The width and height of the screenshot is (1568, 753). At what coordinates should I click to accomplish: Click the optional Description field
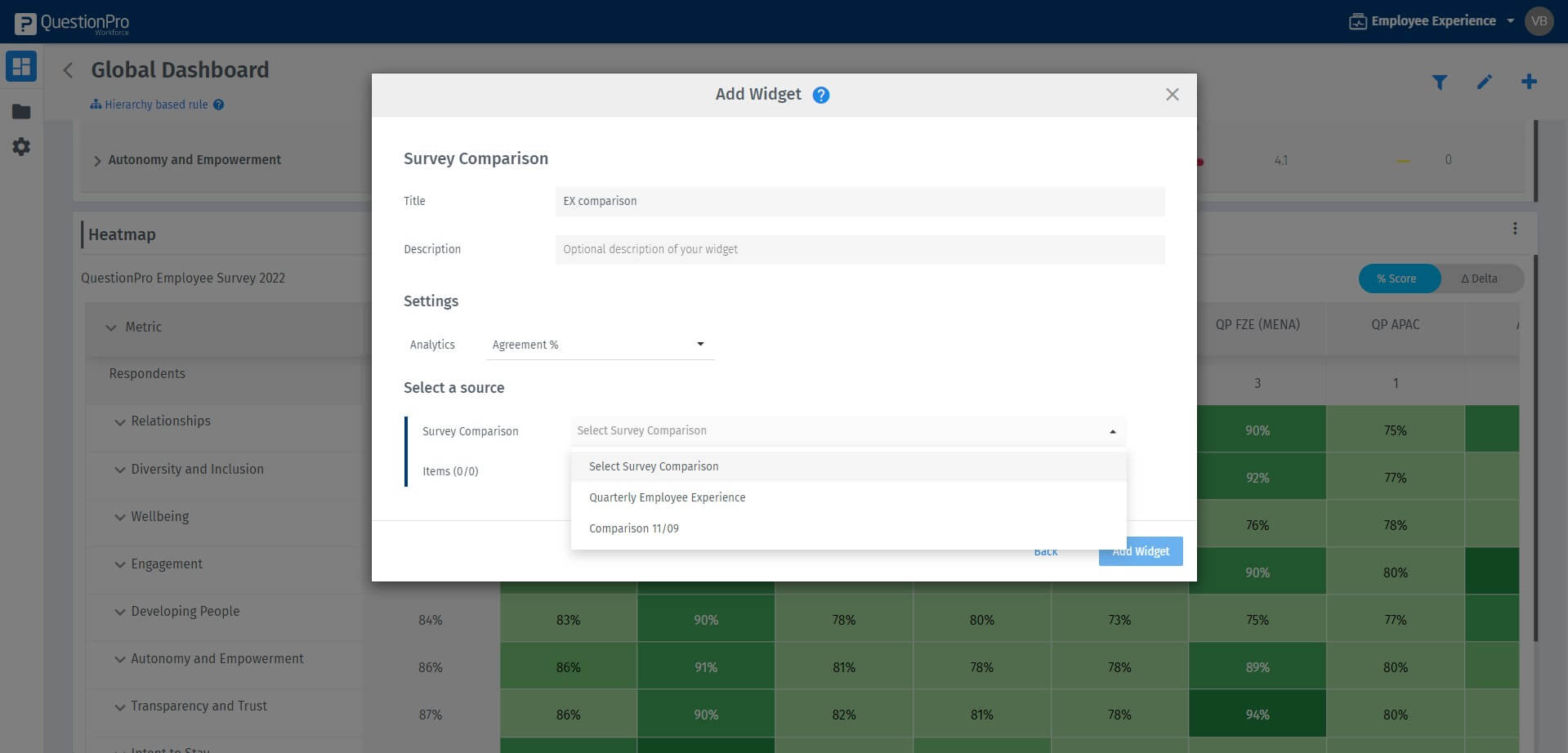click(860, 250)
